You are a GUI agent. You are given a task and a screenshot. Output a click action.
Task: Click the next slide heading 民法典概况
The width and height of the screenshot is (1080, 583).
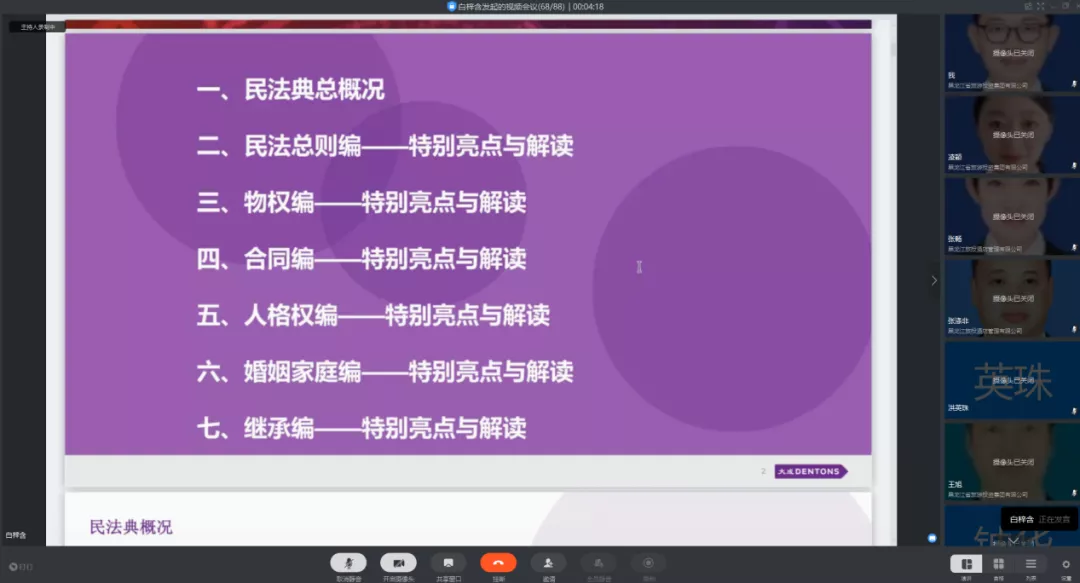(131, 527)
